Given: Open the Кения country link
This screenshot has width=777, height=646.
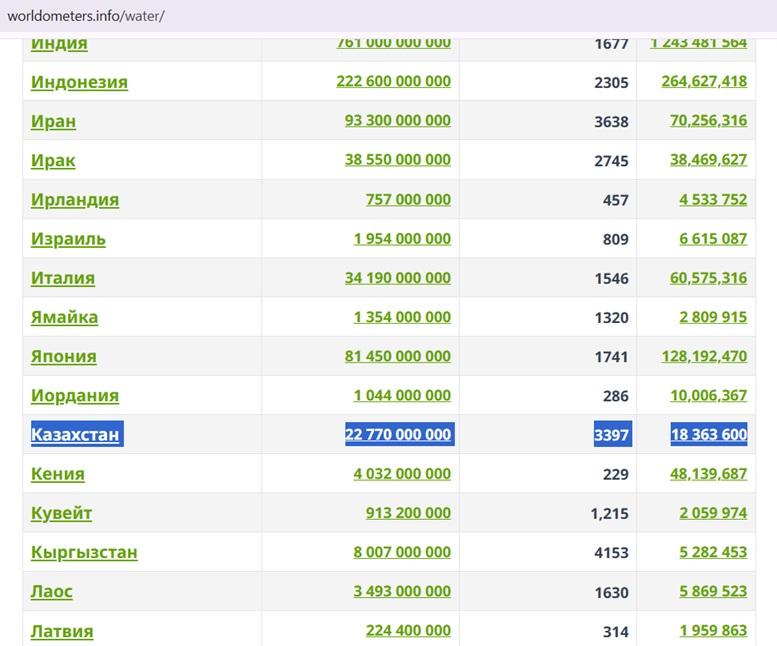Looking at the screenshot, I should point(57,474).
